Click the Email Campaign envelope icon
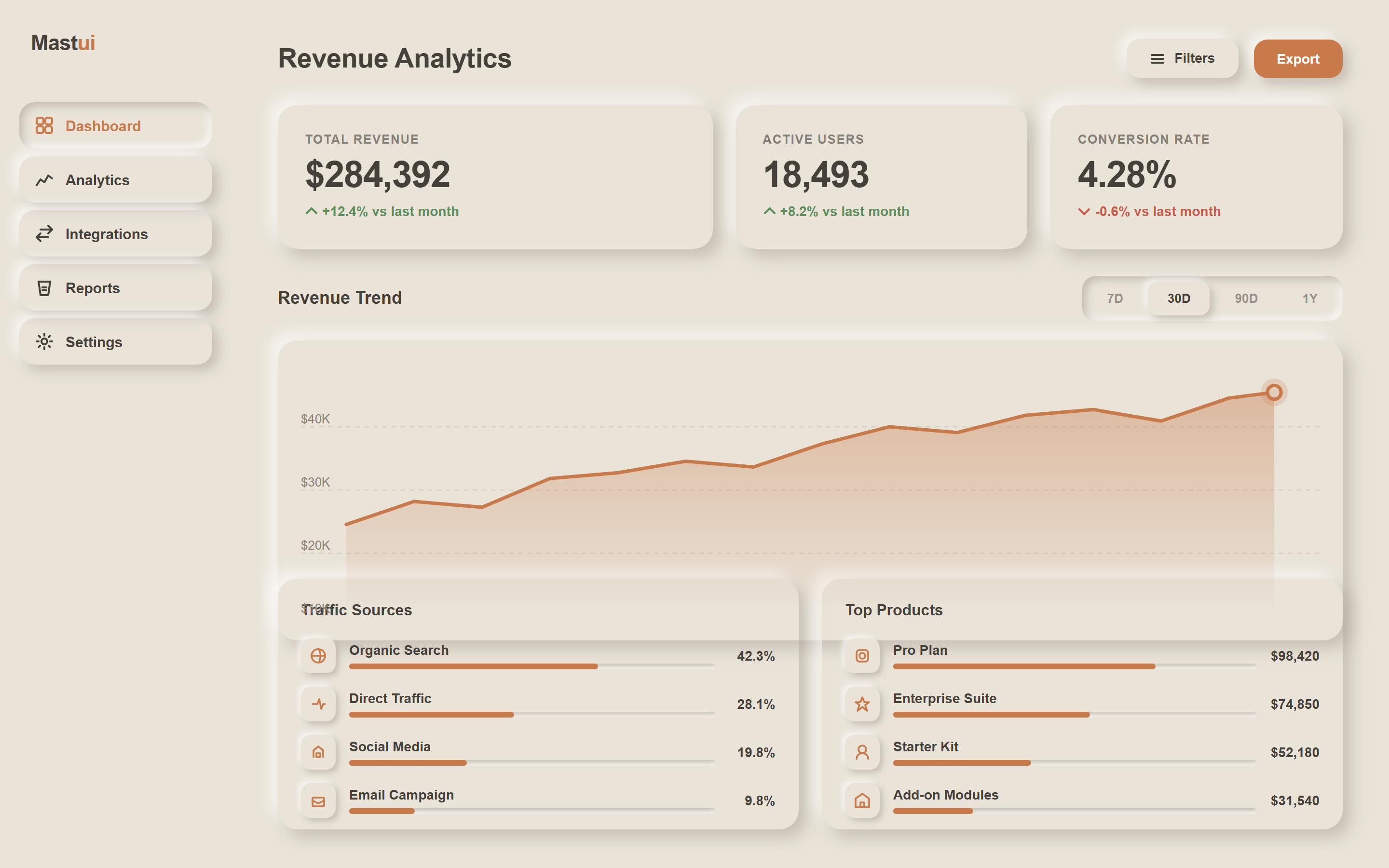1389x868 pixels. point(318,801)
